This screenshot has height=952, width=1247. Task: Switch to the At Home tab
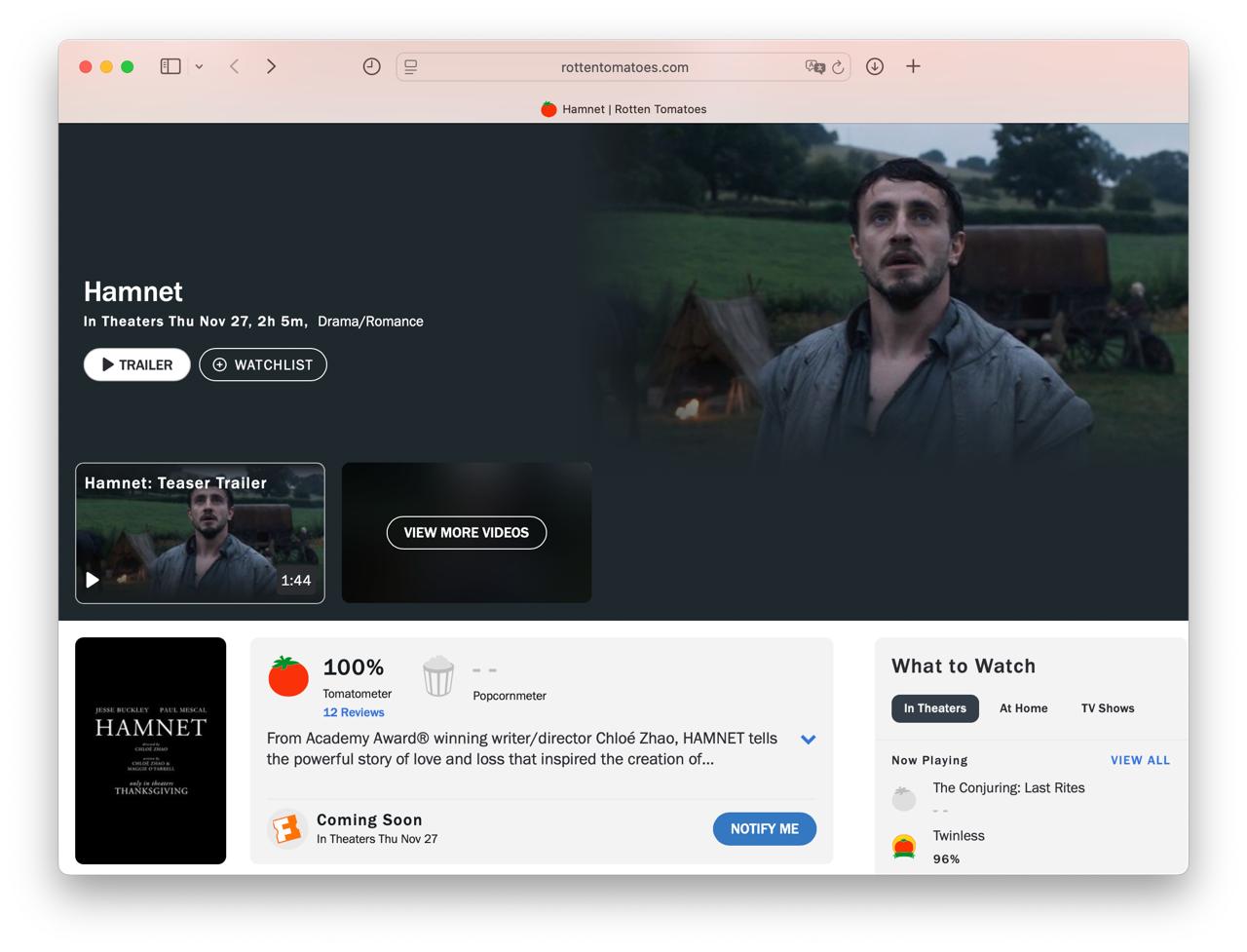pos(1023,708)
